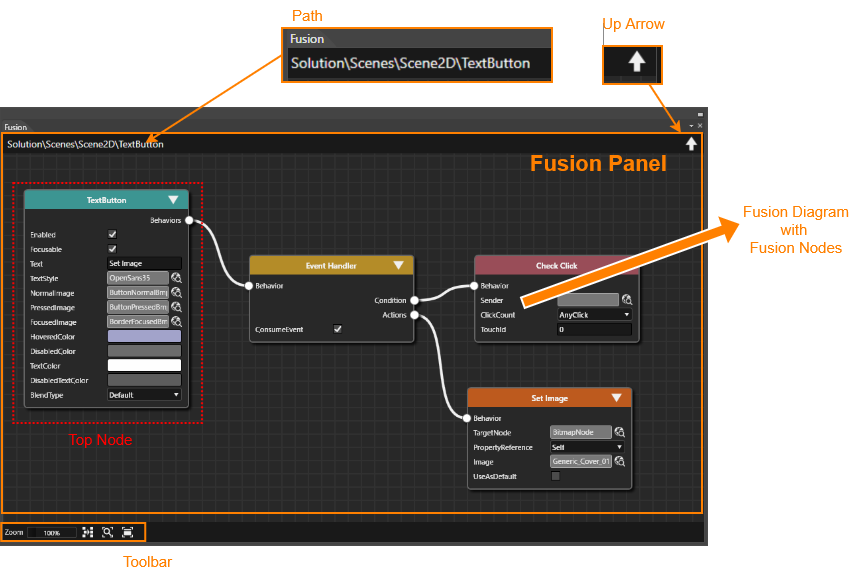This screenshot has width=862, height=577.
Task: Click the Up Arrow in the Fusion panel
Action: point(691,144)
